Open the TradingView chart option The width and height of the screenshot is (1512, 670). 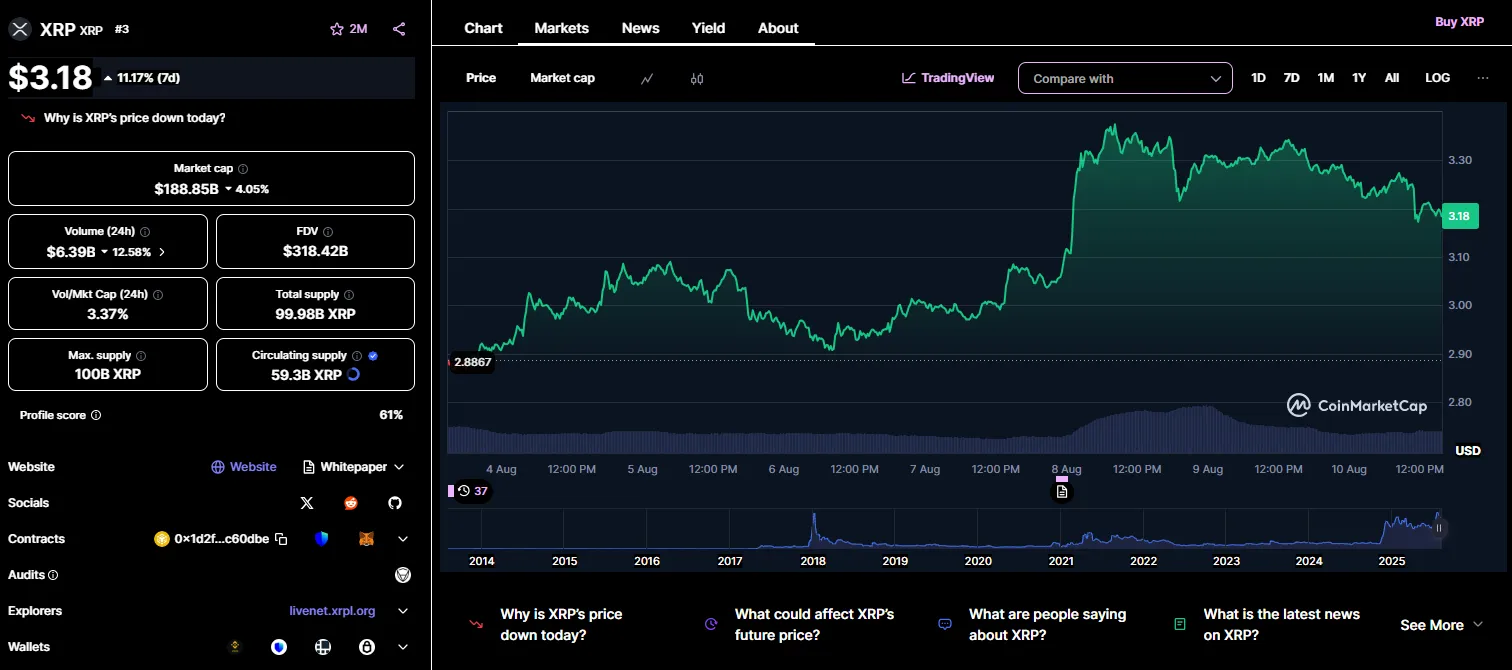[x=948, y=78]
